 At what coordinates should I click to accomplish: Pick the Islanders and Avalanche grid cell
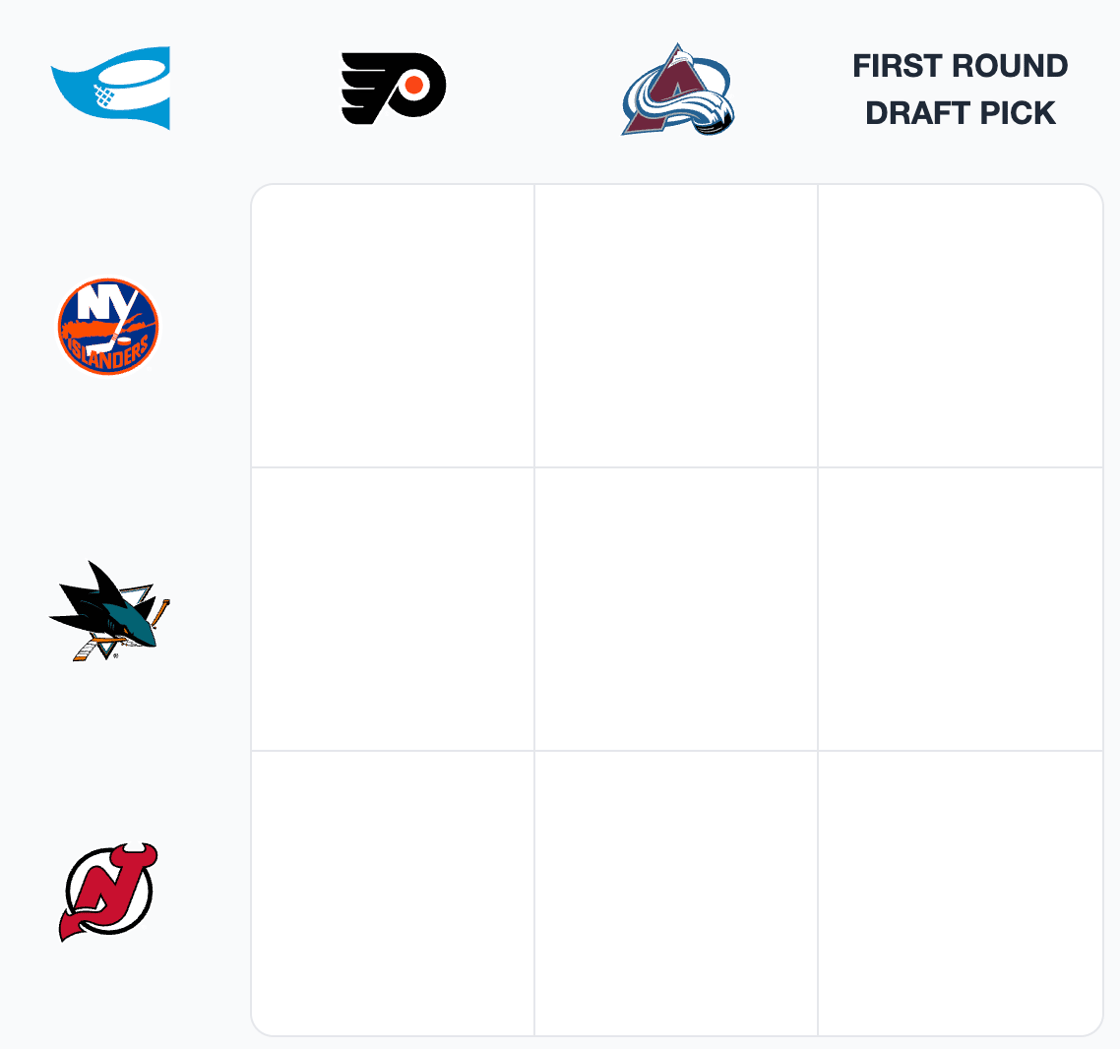click(x=676, y=326)
